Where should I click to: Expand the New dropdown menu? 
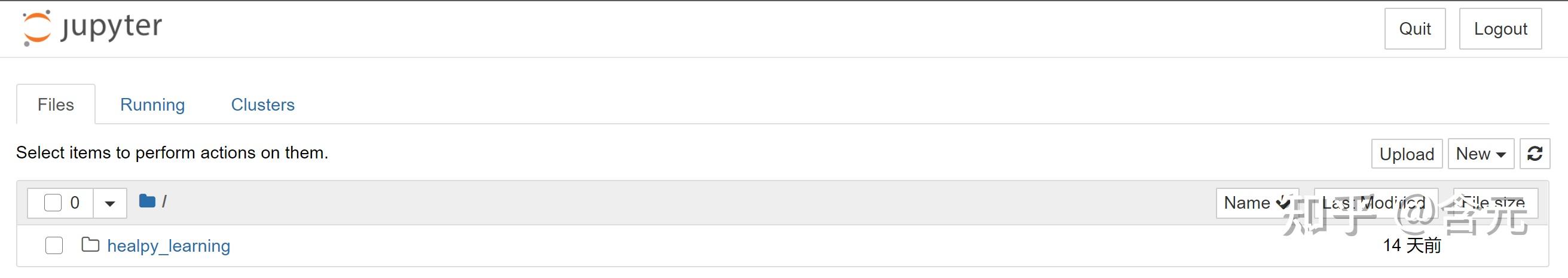(1480, 154)
